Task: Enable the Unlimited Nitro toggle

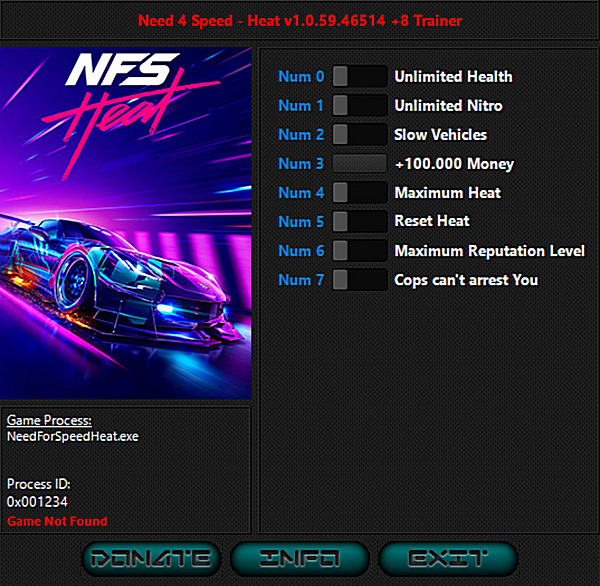Action: 359,105
